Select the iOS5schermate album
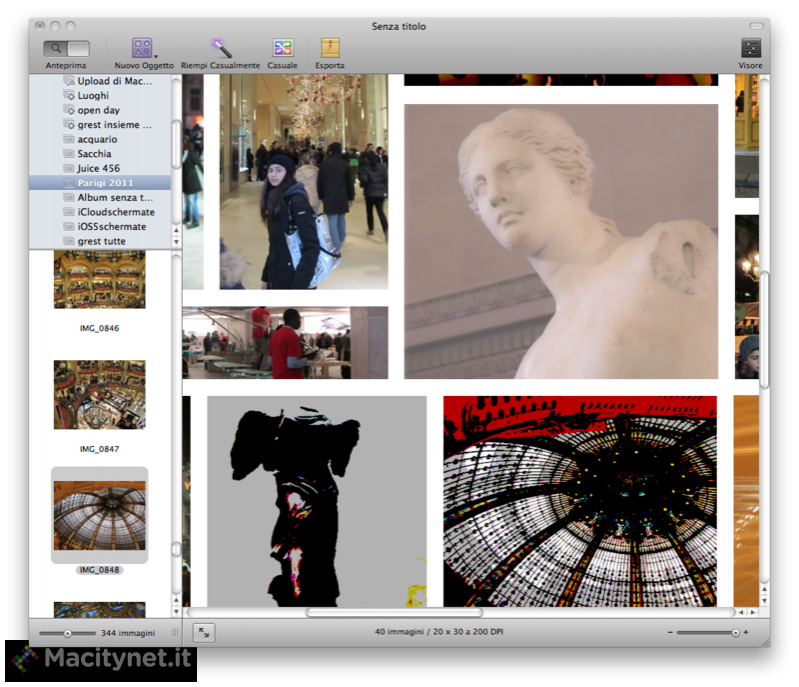This screenshot has width=799, height=687. [100, 226]
